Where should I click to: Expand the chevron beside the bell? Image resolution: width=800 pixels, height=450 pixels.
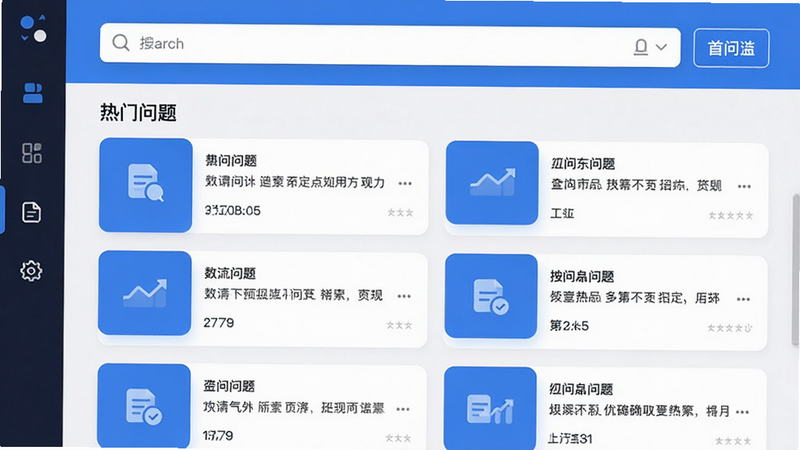click(x=661, y=47)
